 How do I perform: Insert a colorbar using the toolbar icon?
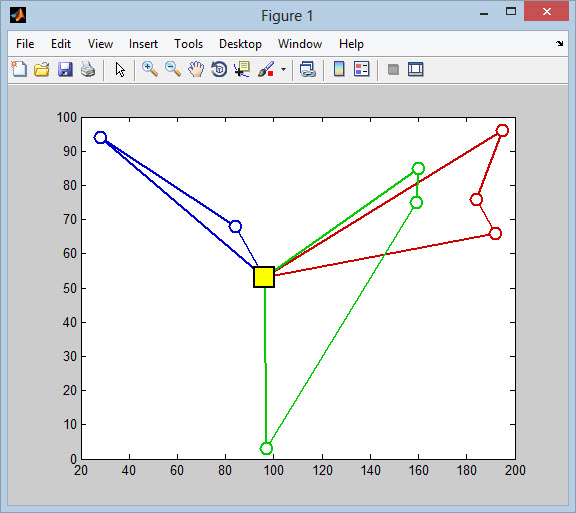(339, 69)
